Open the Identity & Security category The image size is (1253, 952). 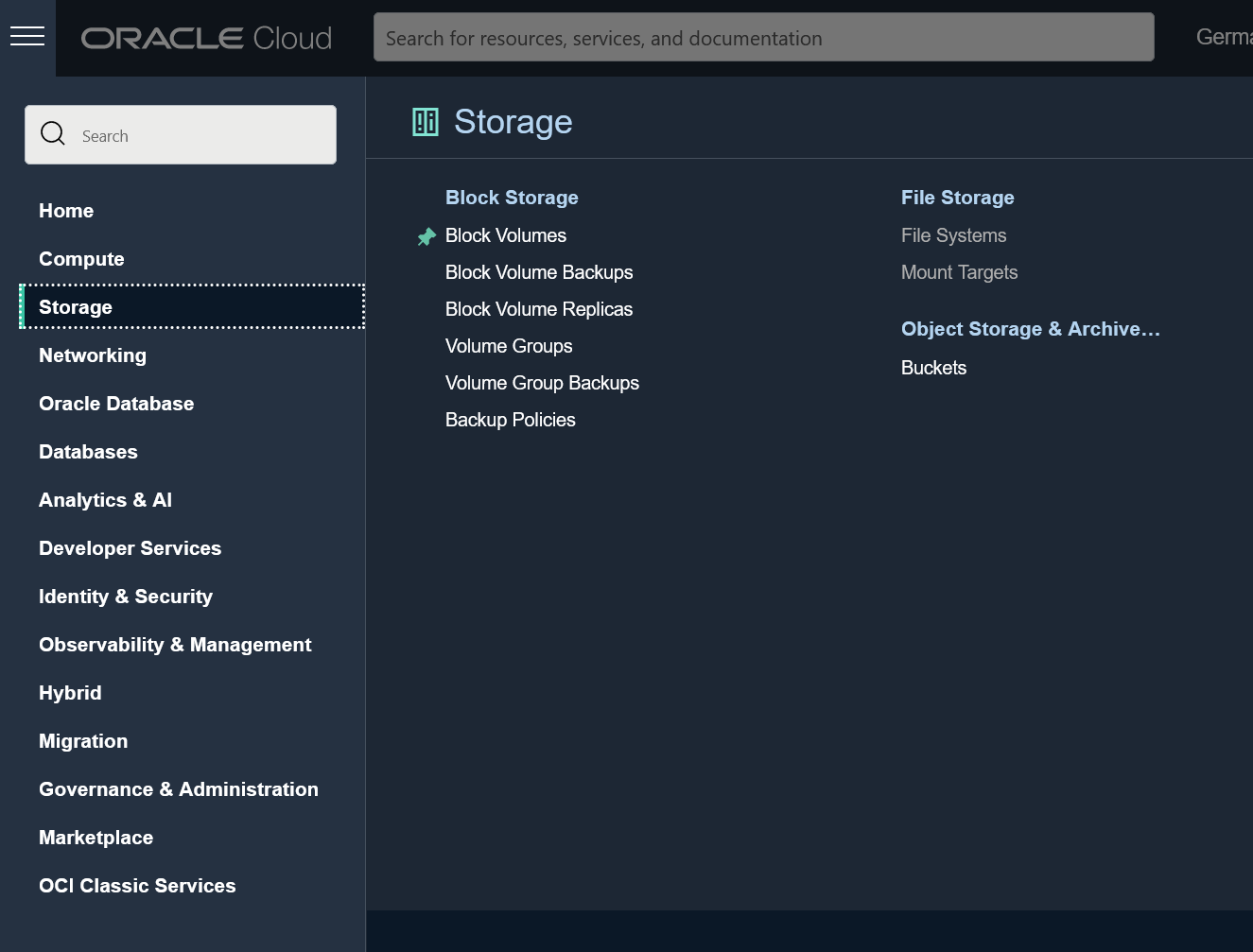tap(126, 596)
